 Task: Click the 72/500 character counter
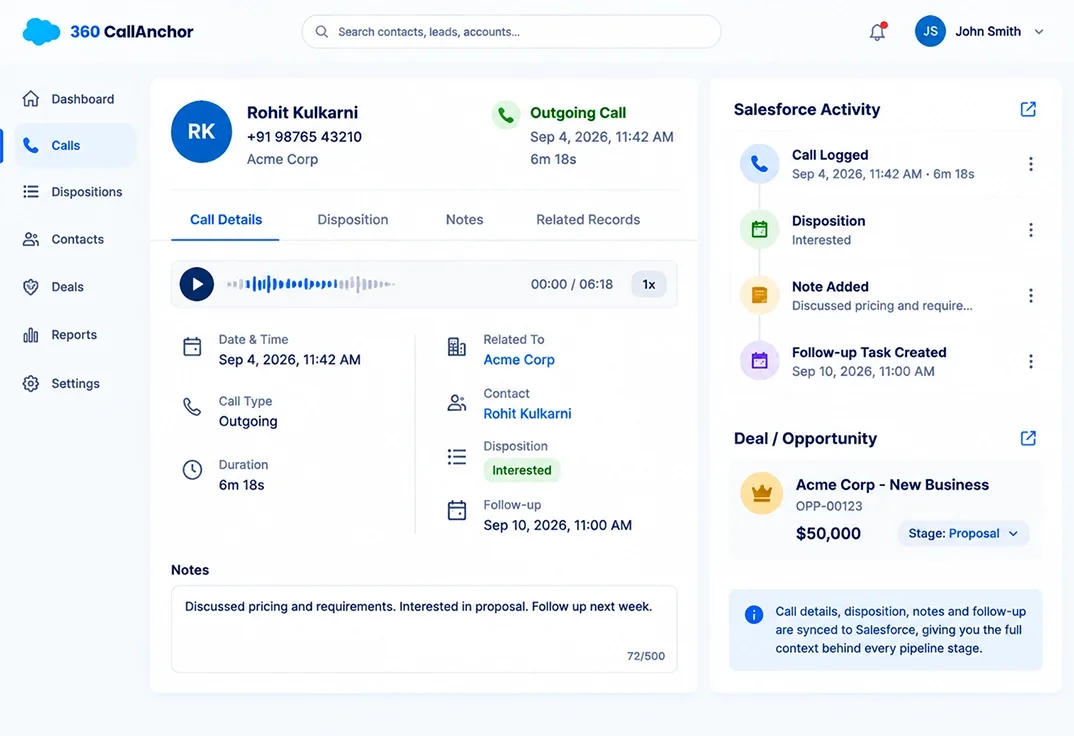(646, 656)
